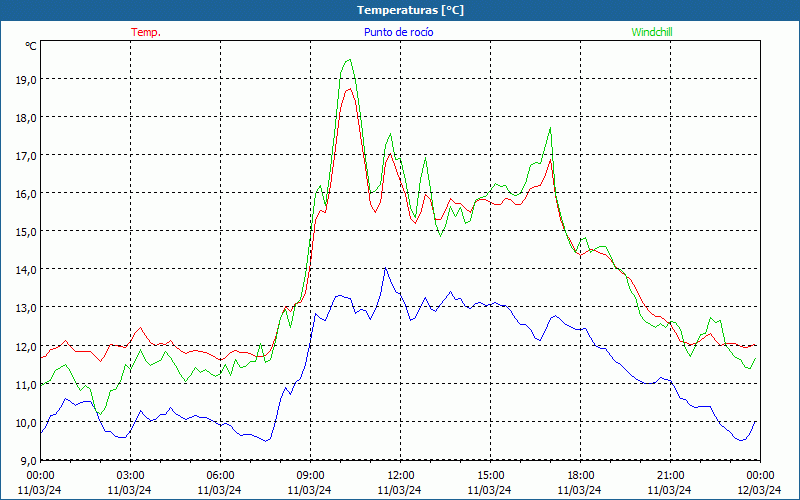Click the 11,0 y-axis value
The height and width of the screenshot is (500, 800).
point(27,384)
